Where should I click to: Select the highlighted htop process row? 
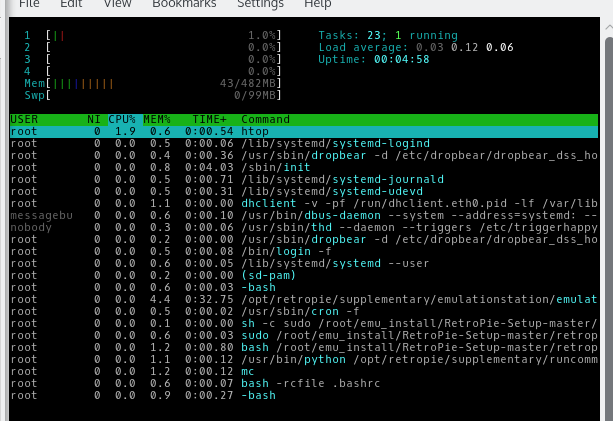point(300,131)
